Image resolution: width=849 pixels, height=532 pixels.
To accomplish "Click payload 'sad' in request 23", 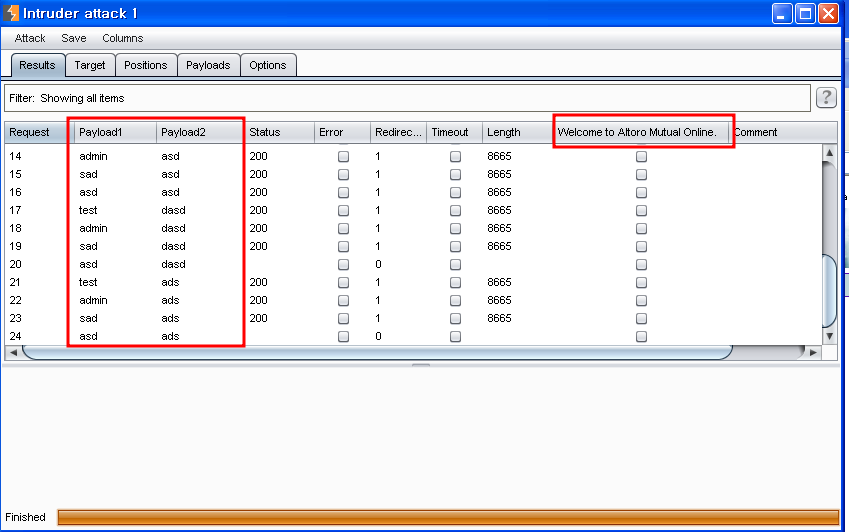I will coord(89,318).
